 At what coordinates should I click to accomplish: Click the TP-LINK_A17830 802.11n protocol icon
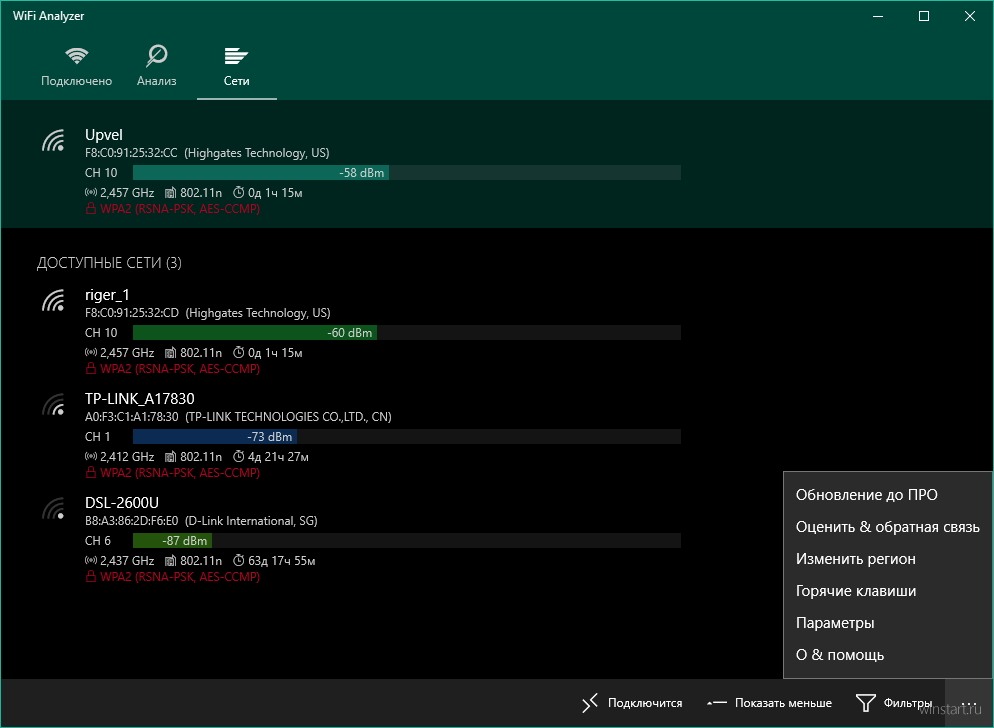coord(170,456)
